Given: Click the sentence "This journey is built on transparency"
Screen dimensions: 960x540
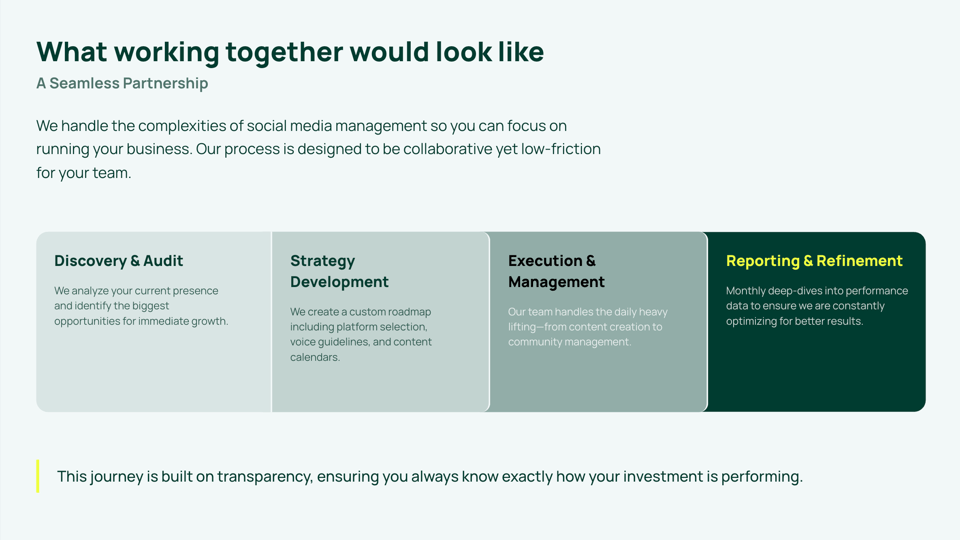Looking at the screenshot, I should click(x=430, y=476).
